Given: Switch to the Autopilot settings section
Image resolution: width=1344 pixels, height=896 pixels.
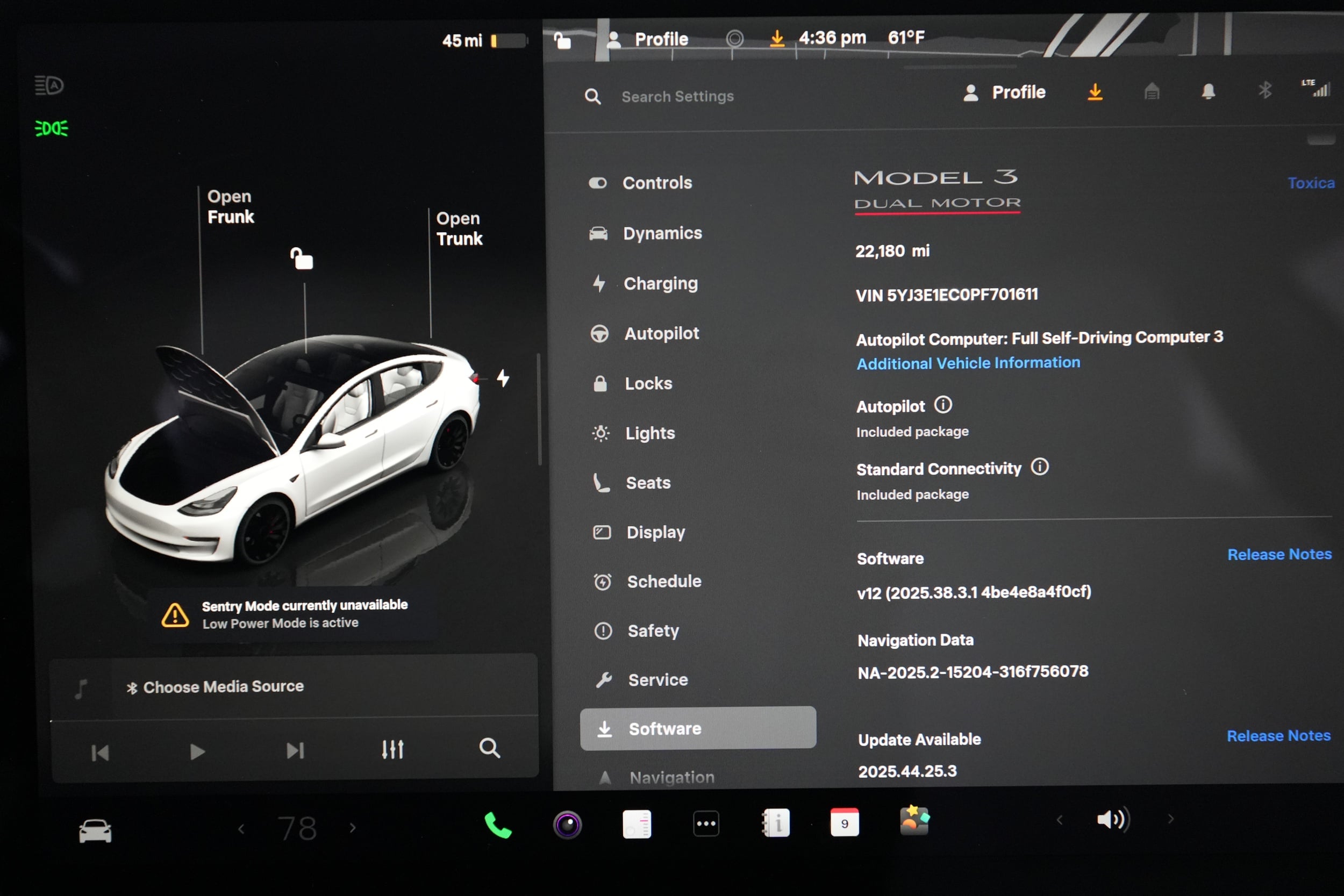Looking at the screenshot, I should (661, 333).
